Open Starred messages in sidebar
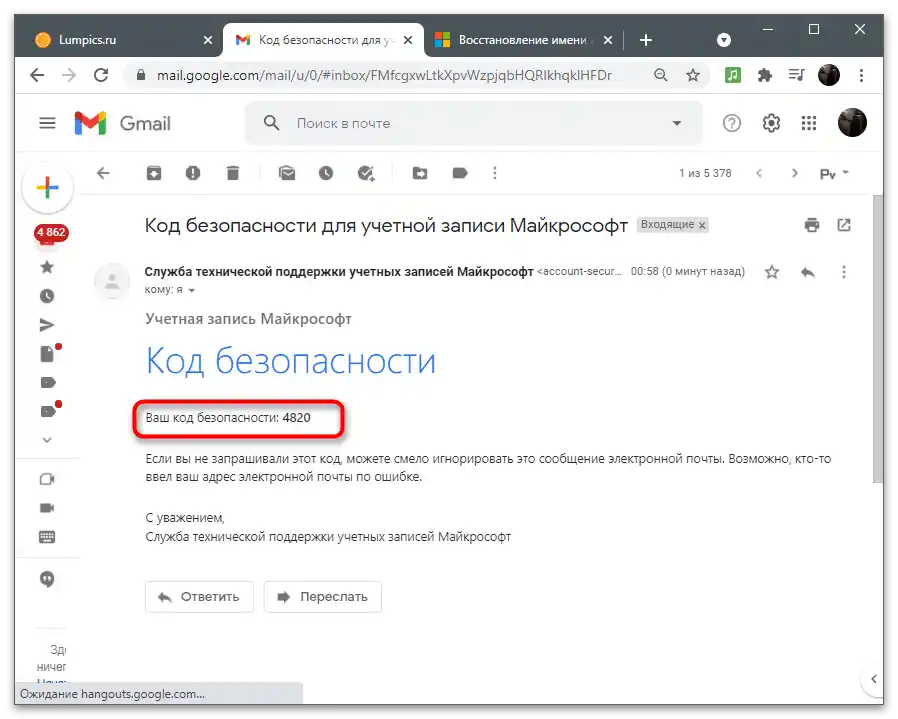Image resolution: width=898 pixels, height=719 pixels. coord(47,267)
